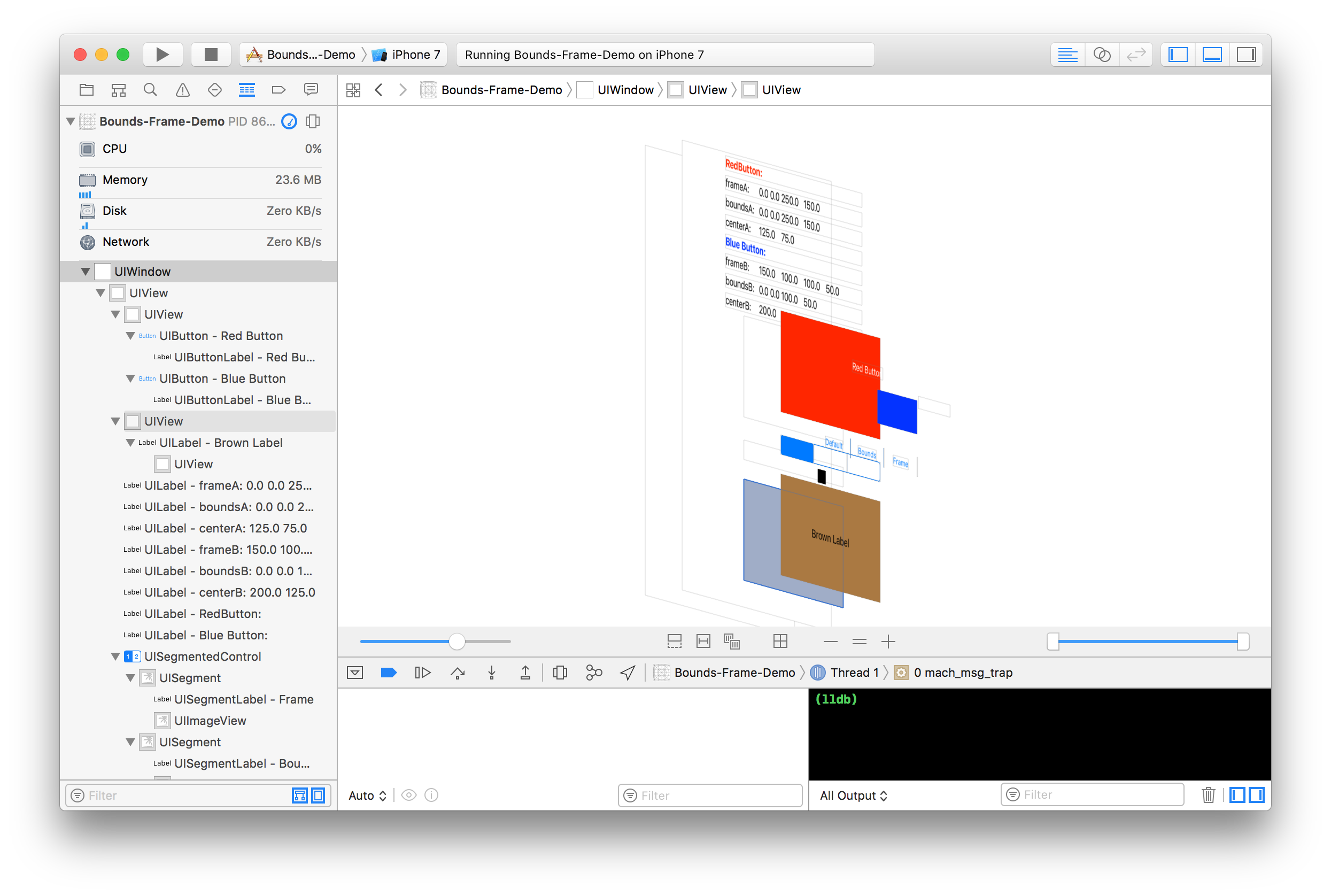Go forward in editor history
This screenshot has width=1331, height=896.
tap(403, 90)
